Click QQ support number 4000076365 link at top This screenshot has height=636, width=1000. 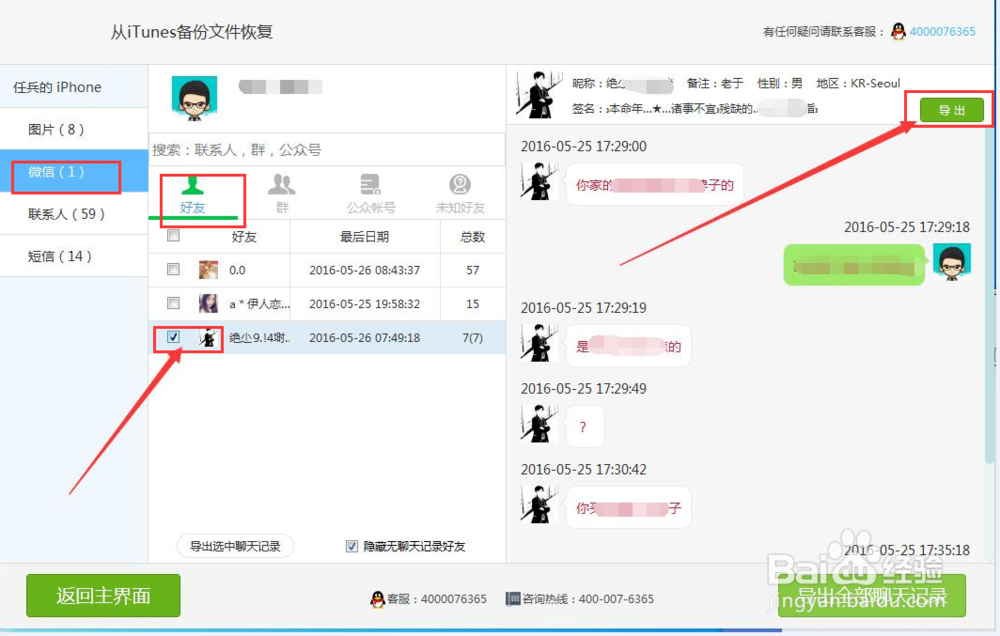coord(942,31)
